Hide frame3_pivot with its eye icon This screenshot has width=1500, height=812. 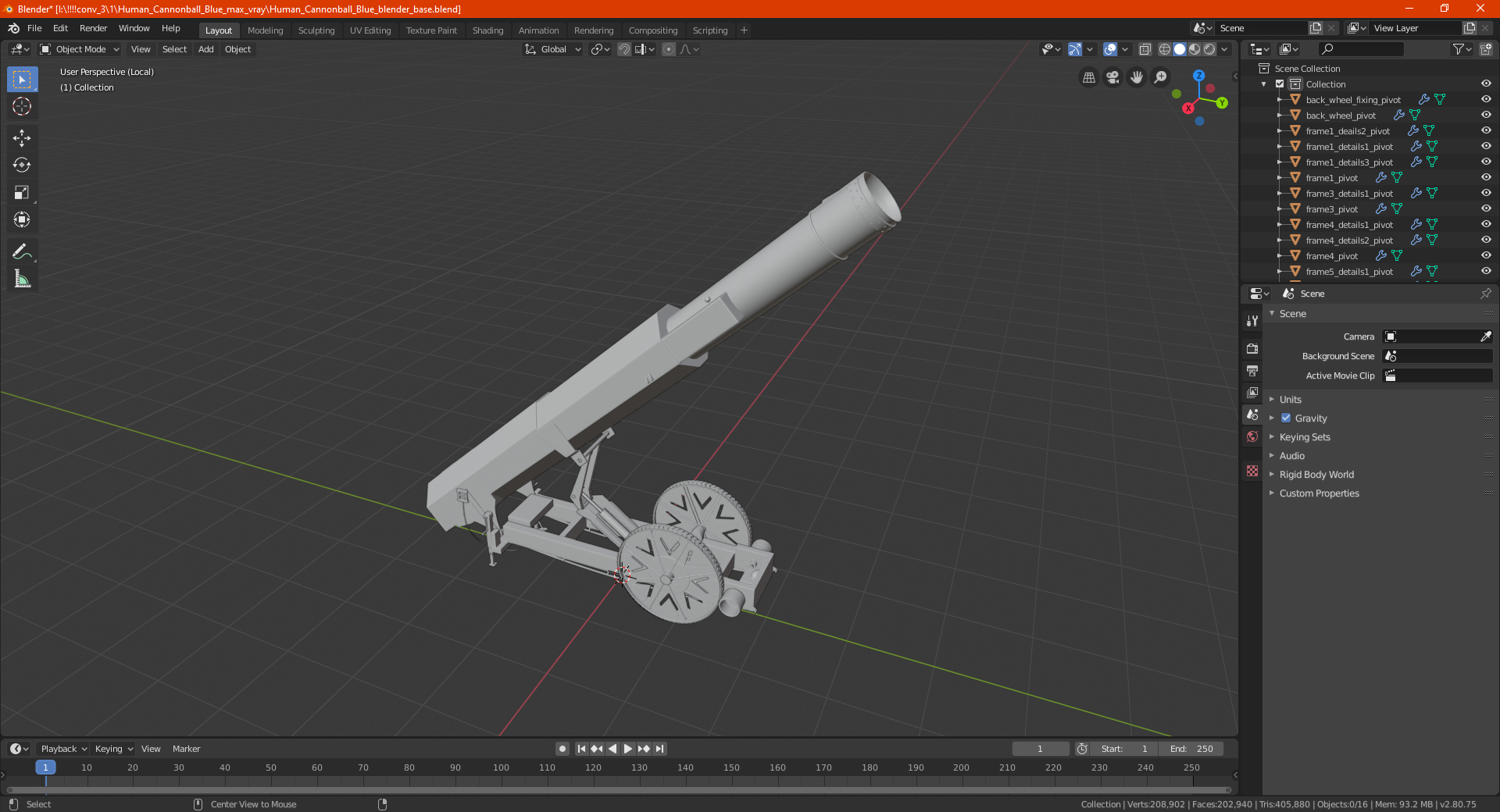(1486, 209)
